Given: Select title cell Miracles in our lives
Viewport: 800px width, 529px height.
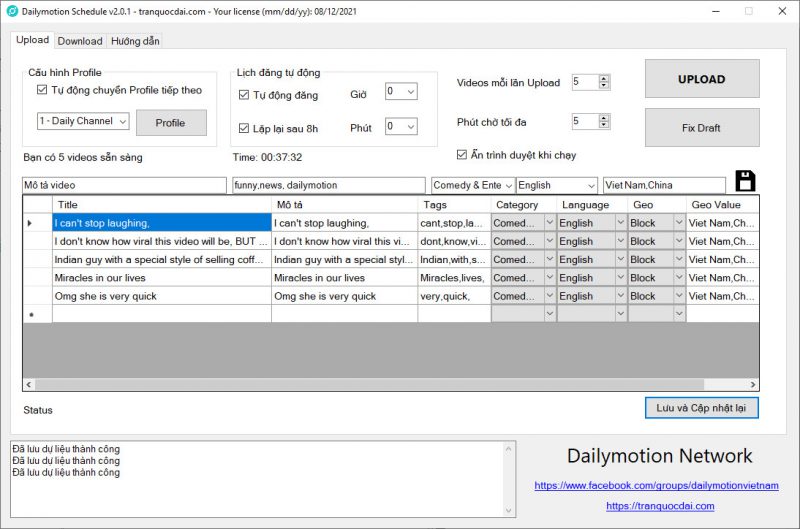Looking at the screenshot, I should point(162,278).
